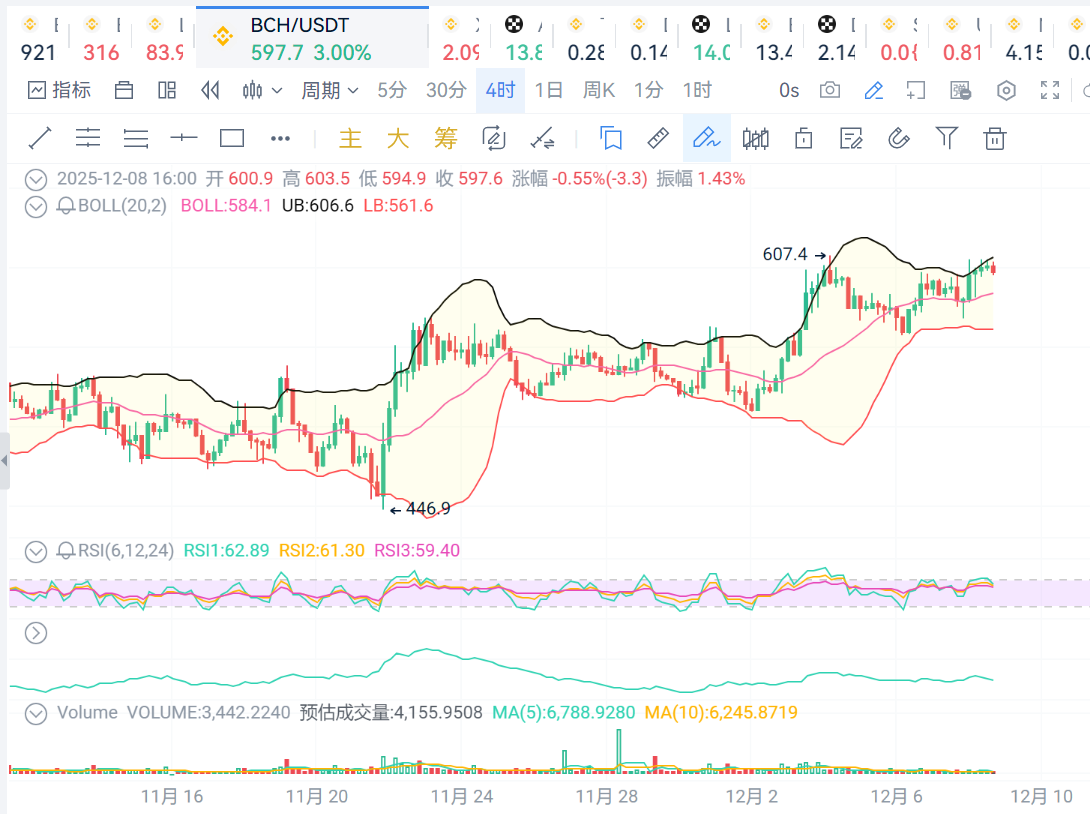Viewport: 1090px width, 814px height.
Task: Open the 指标 indicators panel
Action: click(59, 90)
